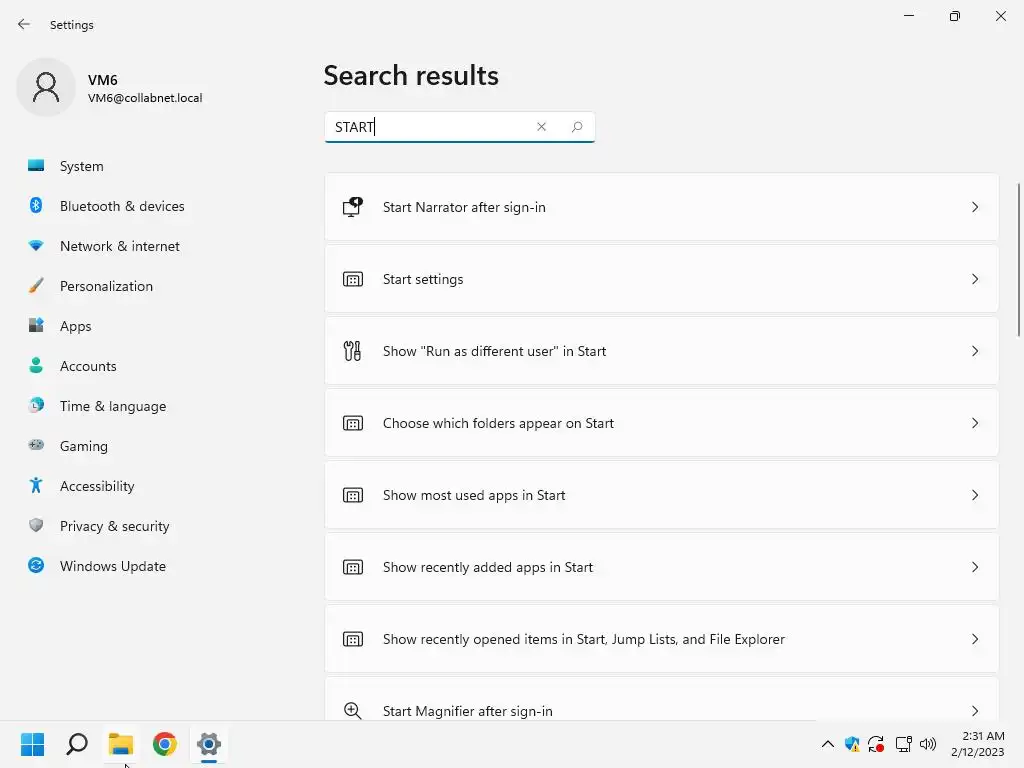This screenshot has width=1024, height=768.
Task: Open Privacy & security settings
Action: point(114,526)
